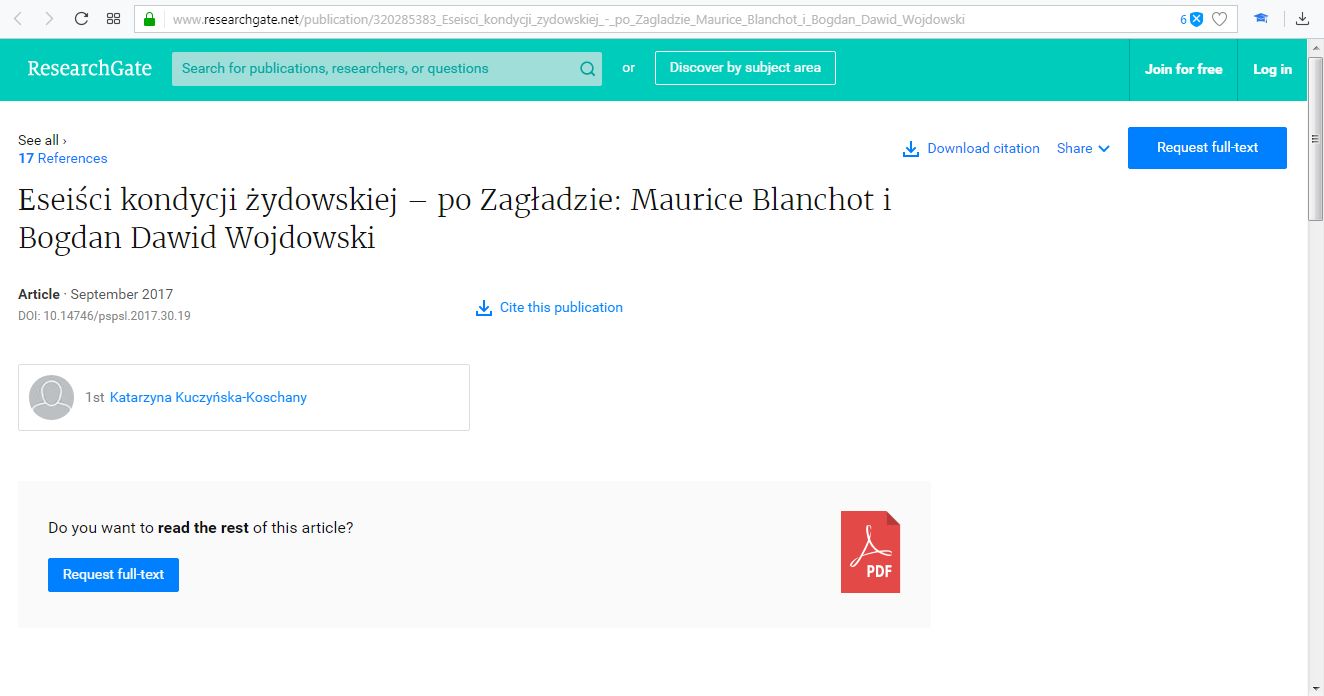Reload the page with the refresh icon
This screenshot has width=1324, height=696.
[x=79, y=18]
